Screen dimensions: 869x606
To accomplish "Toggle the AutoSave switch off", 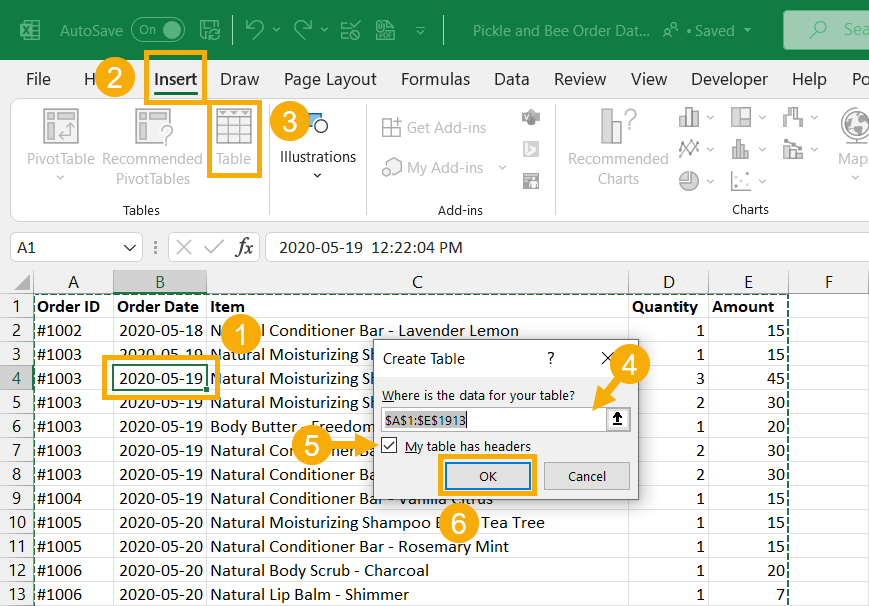I will coord(158,30).
